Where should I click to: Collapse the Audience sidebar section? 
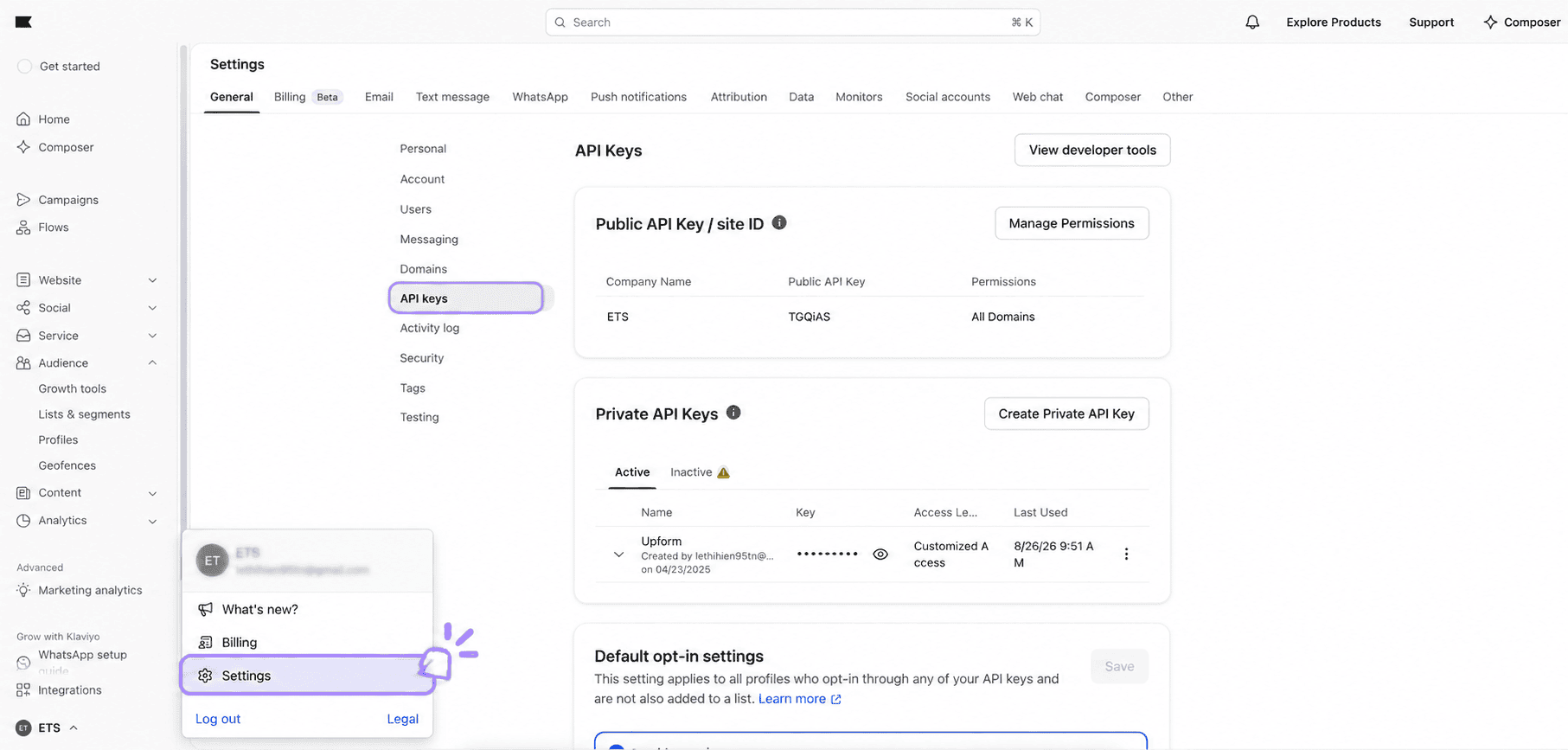pos(152,363)
